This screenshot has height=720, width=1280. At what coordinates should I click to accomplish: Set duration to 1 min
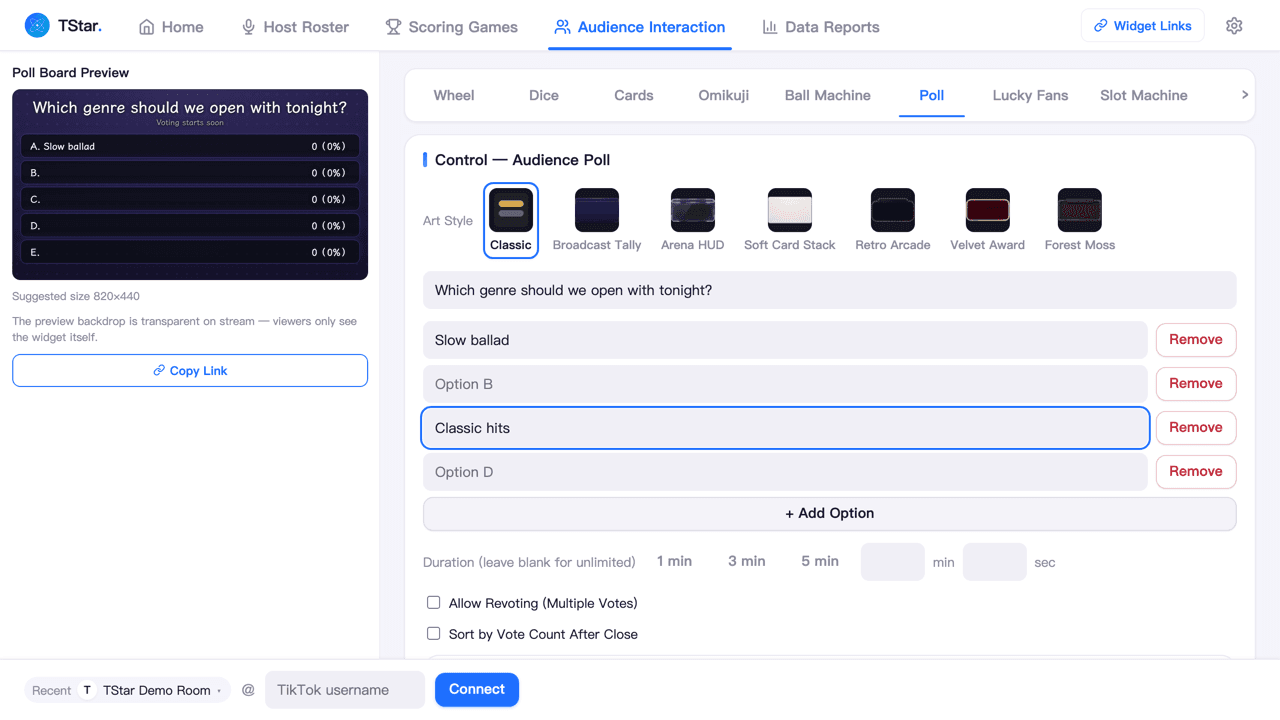tap(675, 562)
